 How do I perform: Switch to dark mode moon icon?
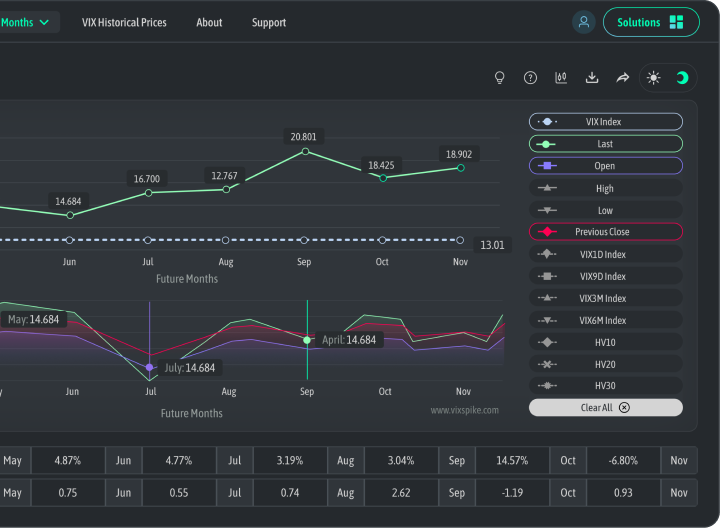point(682,78)
